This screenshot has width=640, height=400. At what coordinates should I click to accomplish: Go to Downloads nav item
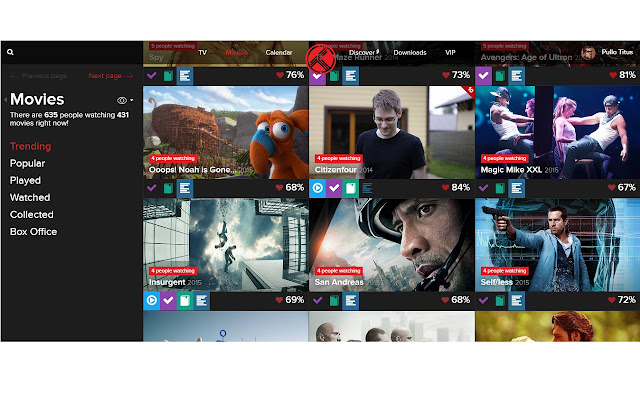(410, 53)
